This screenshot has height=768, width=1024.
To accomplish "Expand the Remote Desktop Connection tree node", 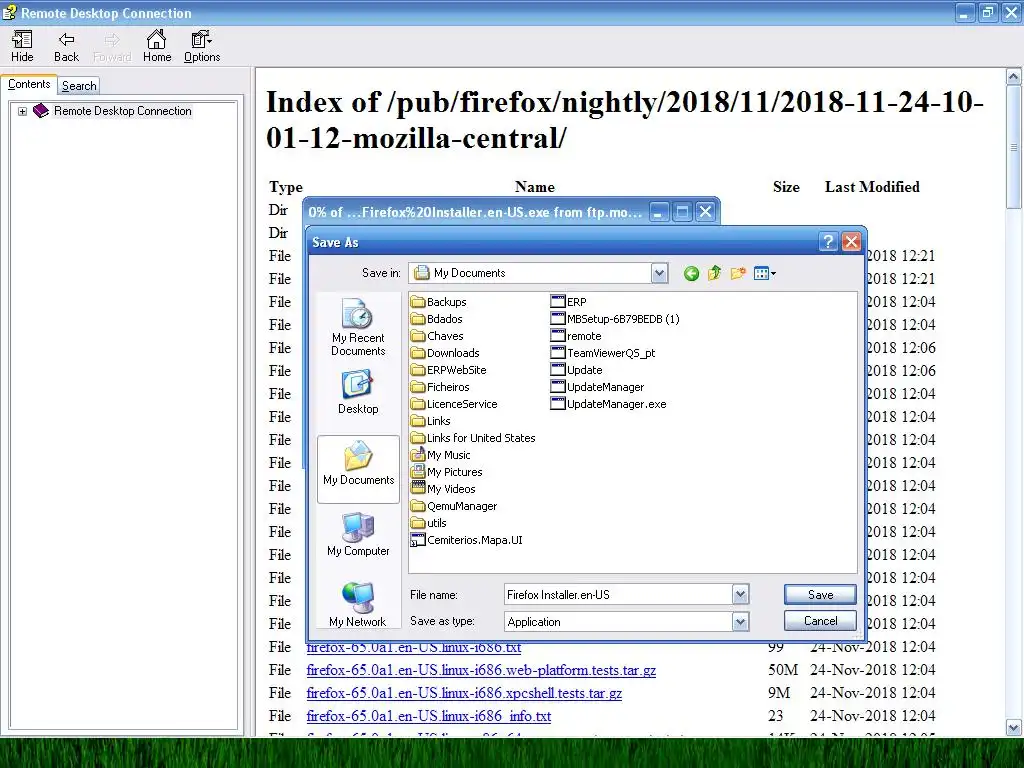I will [x=22, y=111].
